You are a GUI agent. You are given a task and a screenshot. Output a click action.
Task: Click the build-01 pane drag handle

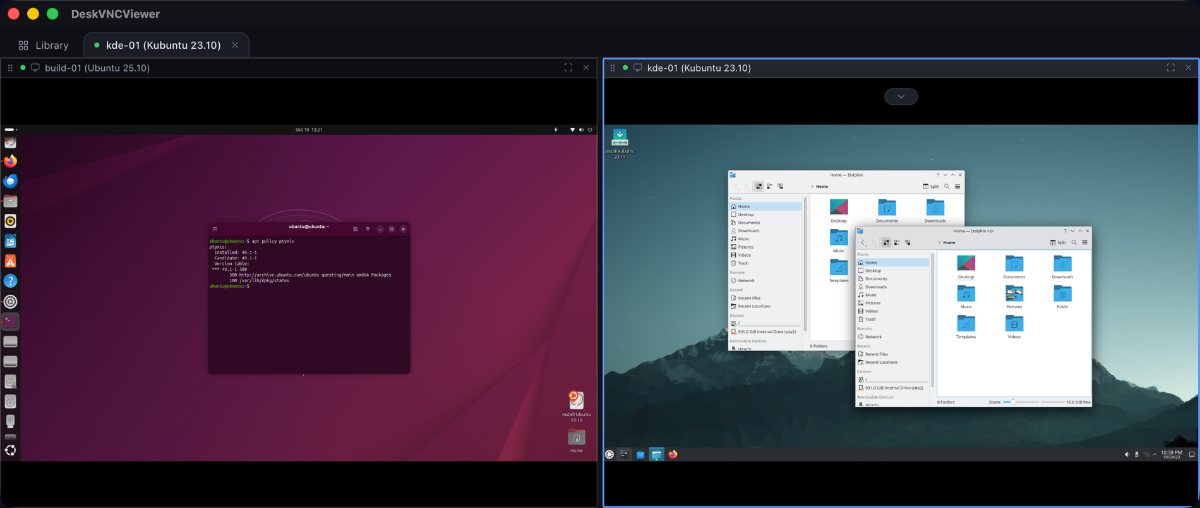[x=10, y=68]
